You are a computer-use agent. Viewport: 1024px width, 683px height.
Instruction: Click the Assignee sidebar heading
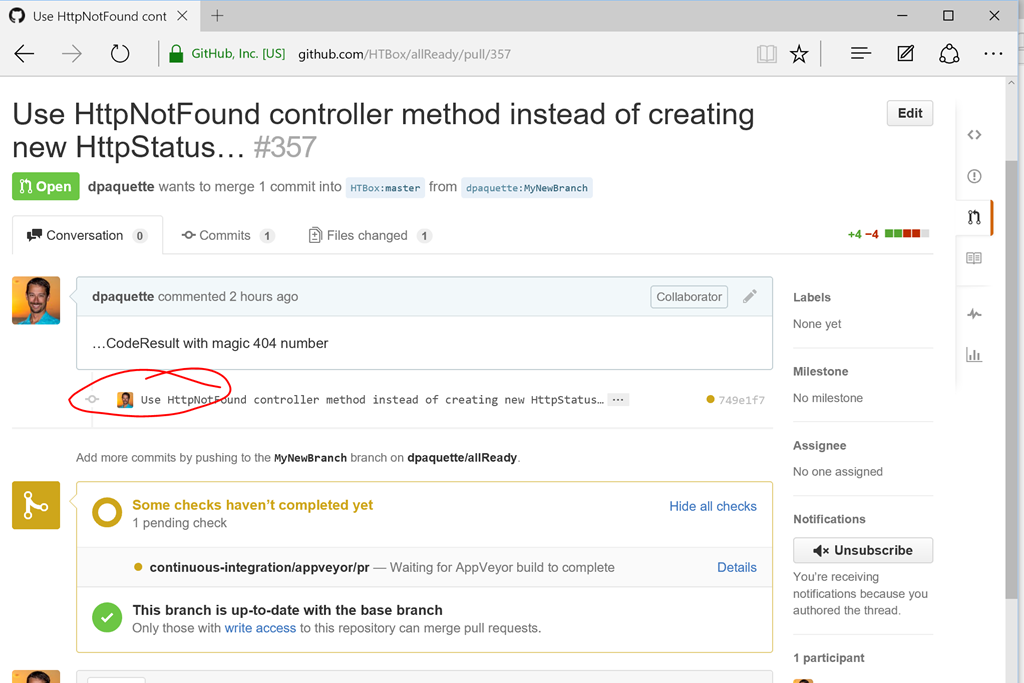click(820, 445)
